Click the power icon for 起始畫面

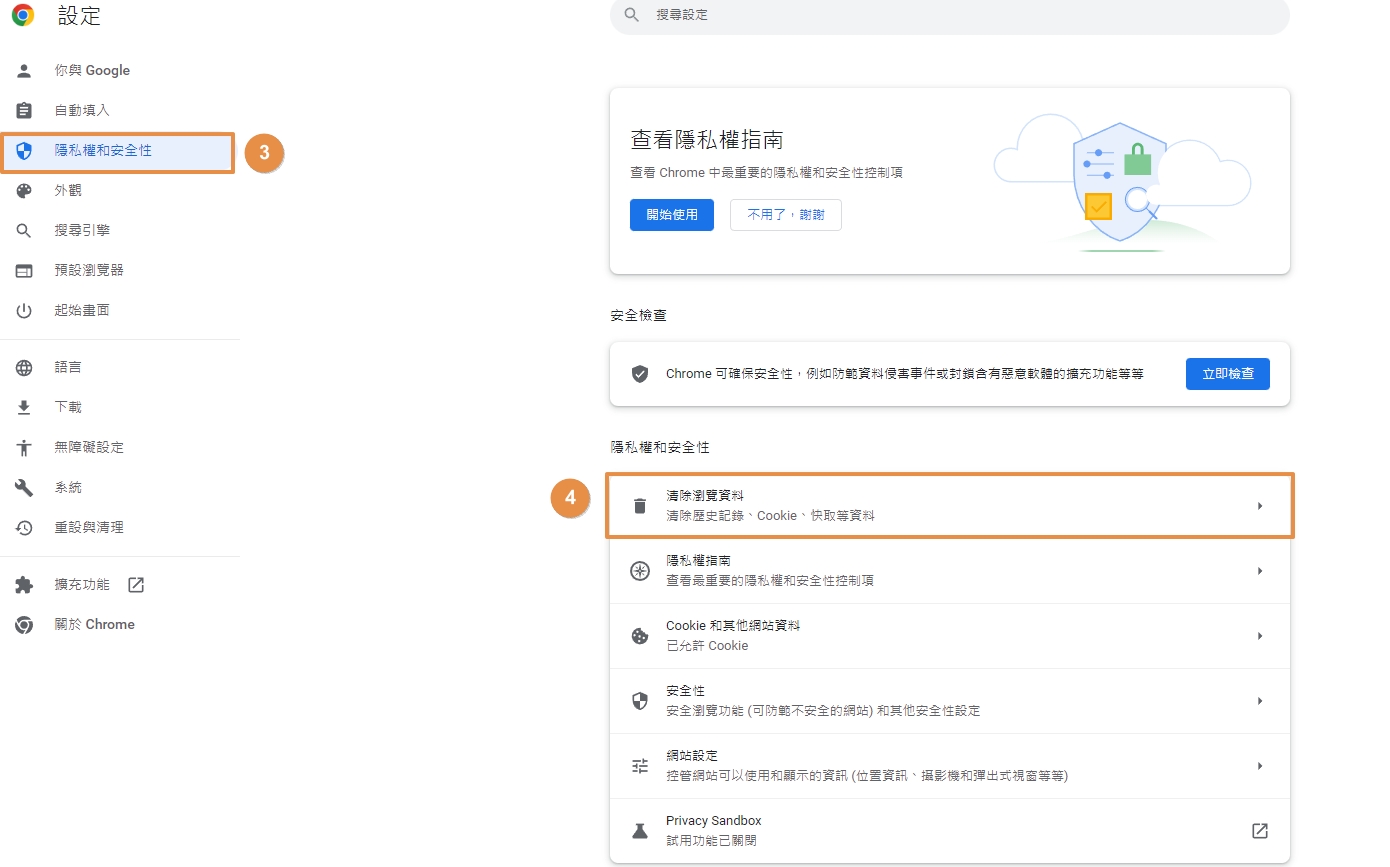point(24,311)
